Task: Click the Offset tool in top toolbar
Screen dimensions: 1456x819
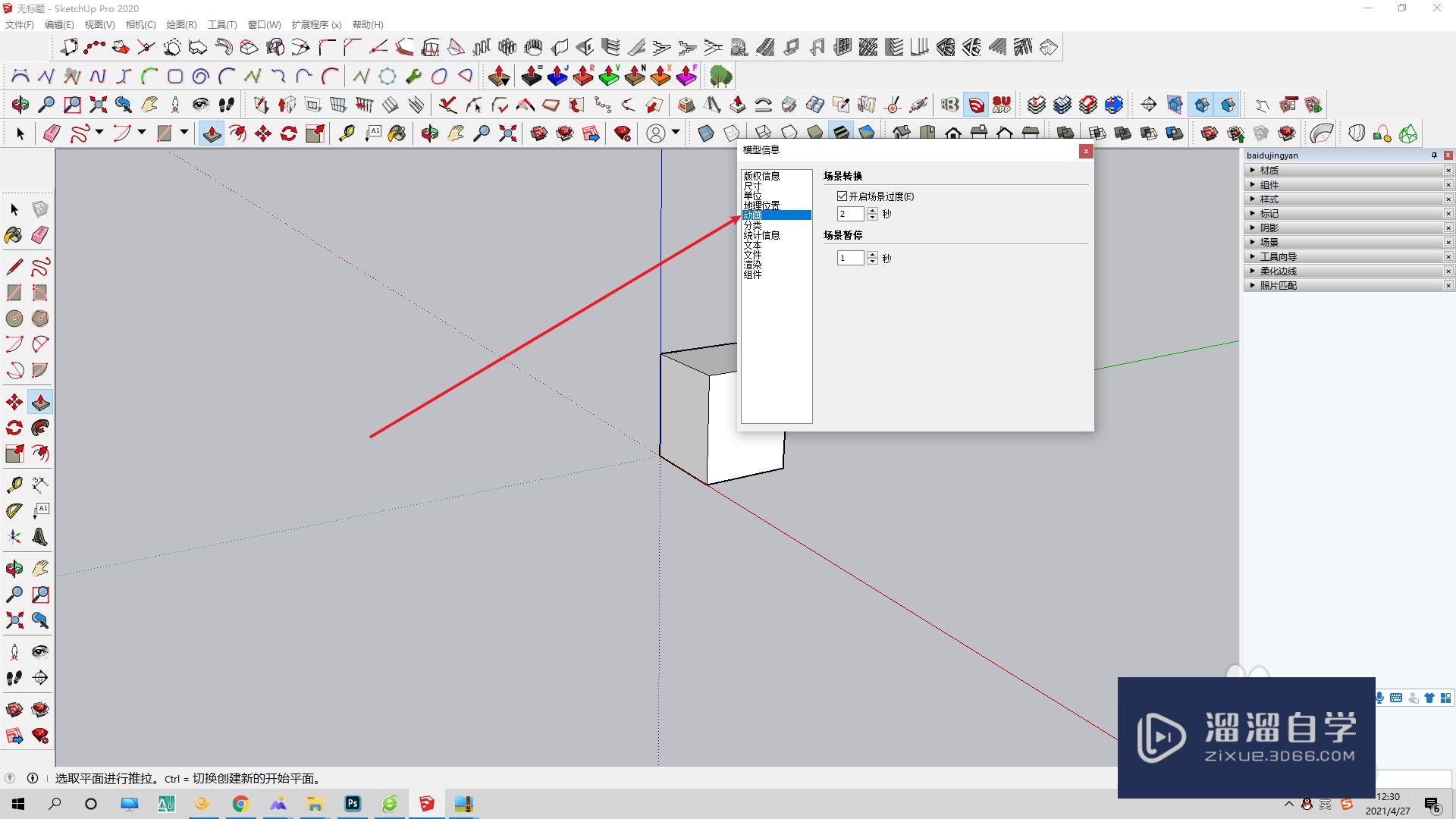Action: [237, 134]
